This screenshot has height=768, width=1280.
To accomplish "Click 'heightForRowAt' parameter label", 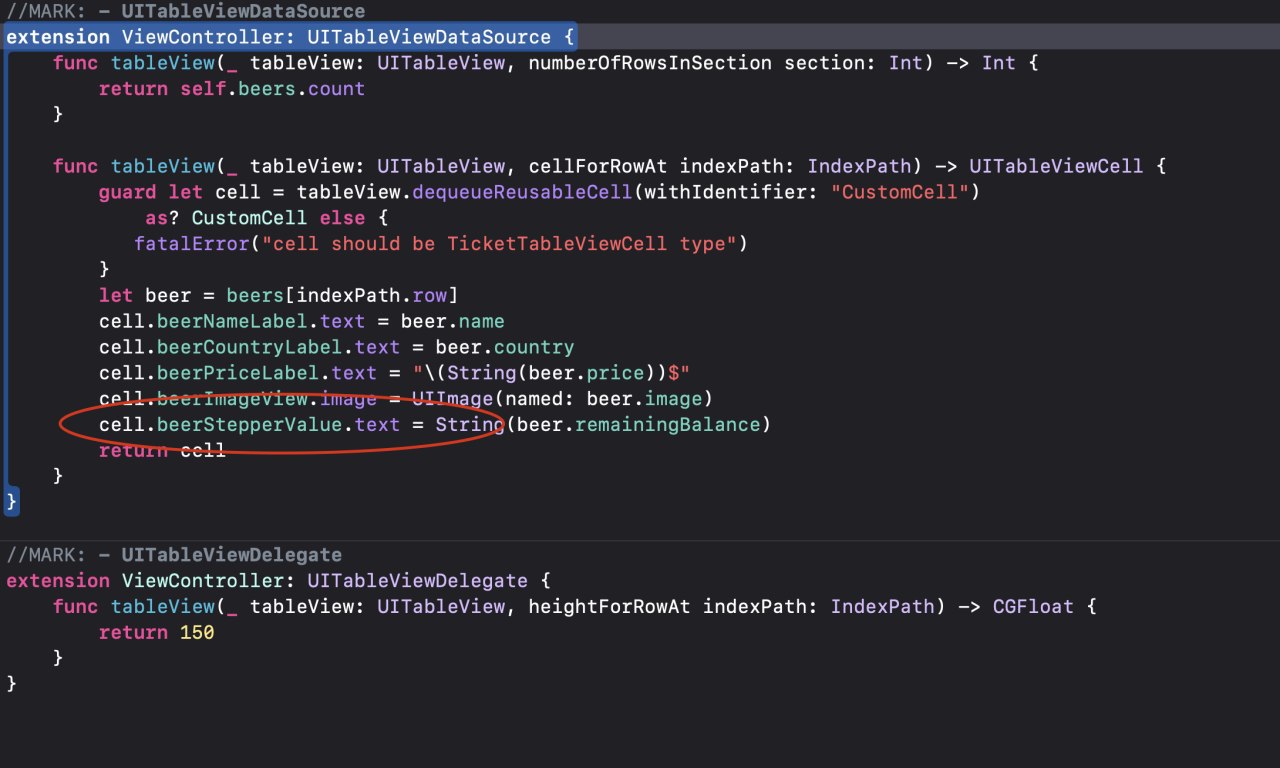I will 609,607.
